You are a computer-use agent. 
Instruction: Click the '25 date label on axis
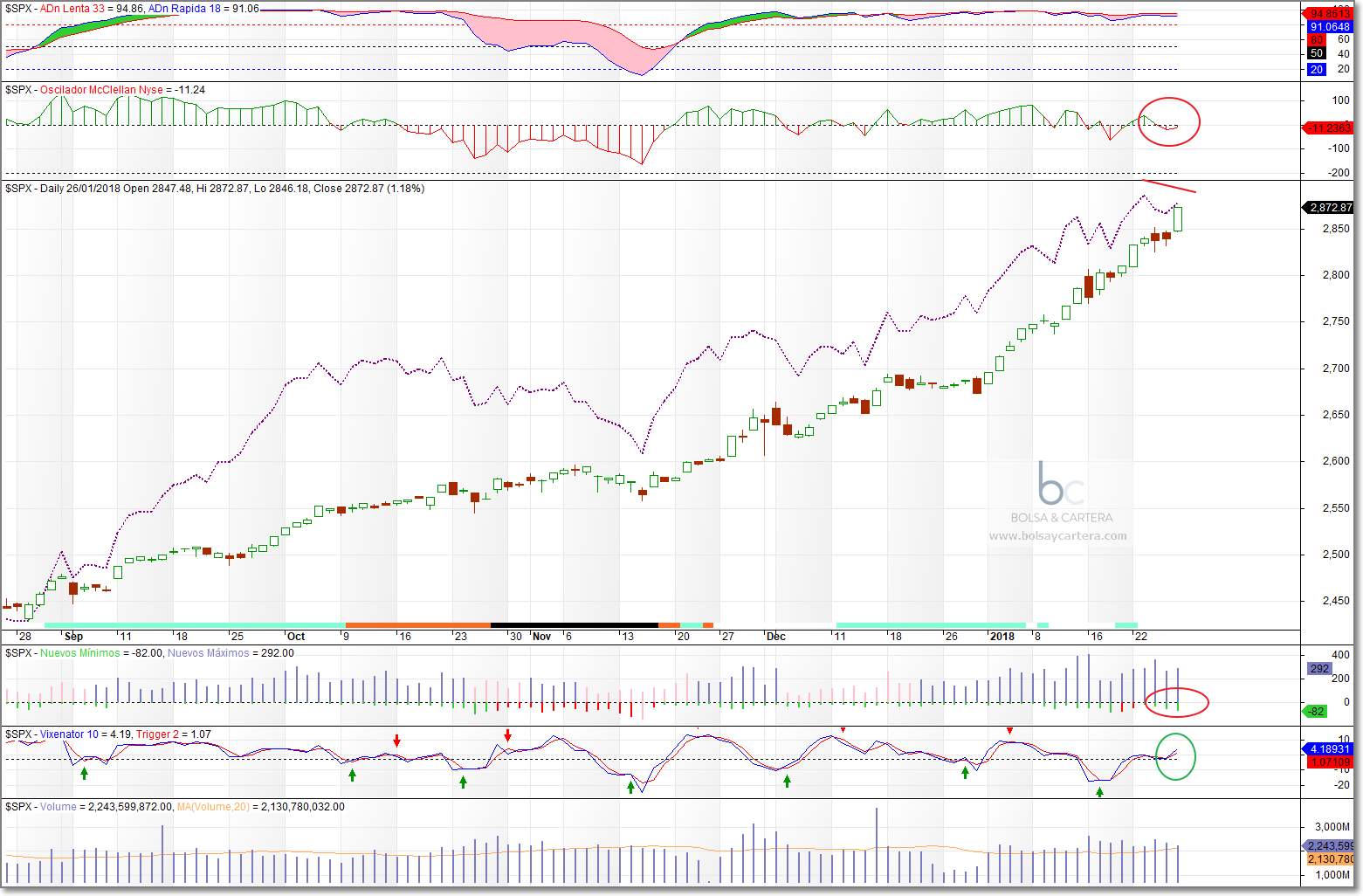237,637
